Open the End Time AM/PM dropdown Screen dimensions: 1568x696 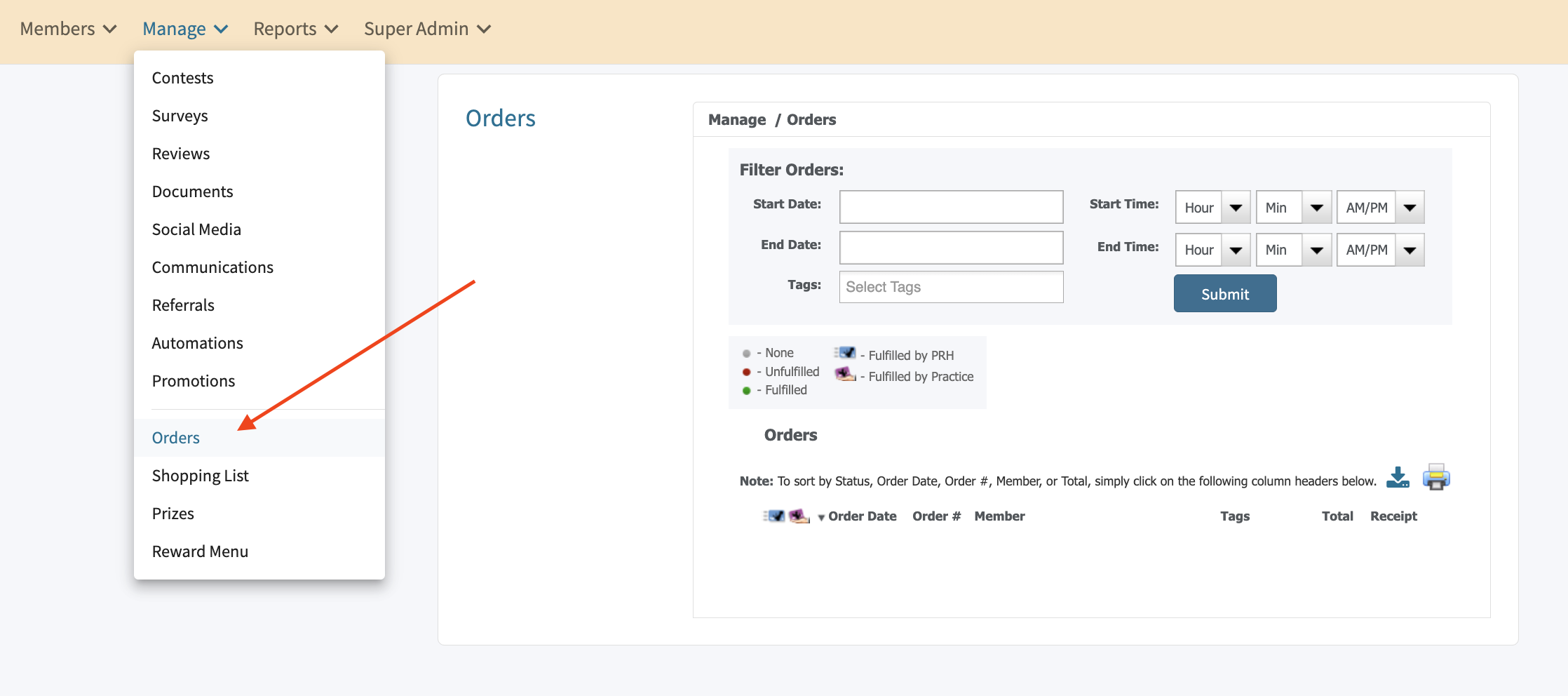pos(1379,250)
